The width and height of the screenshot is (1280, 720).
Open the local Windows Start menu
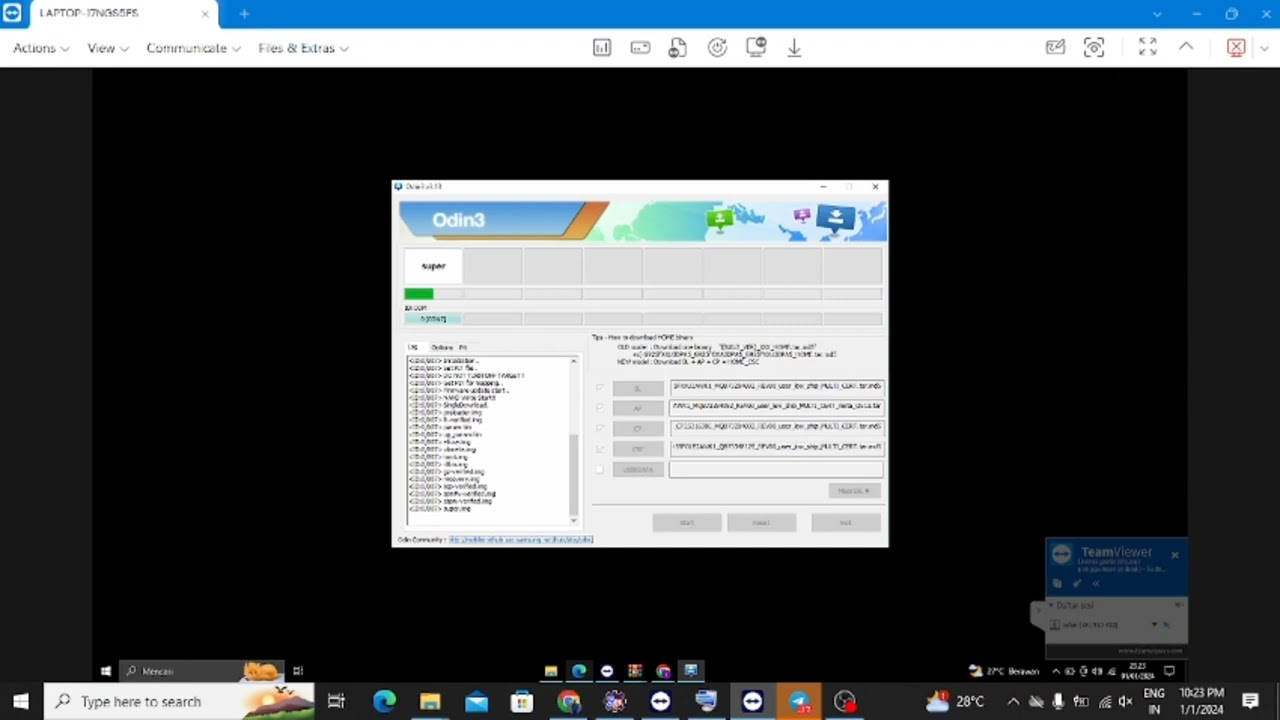point(21,701)
